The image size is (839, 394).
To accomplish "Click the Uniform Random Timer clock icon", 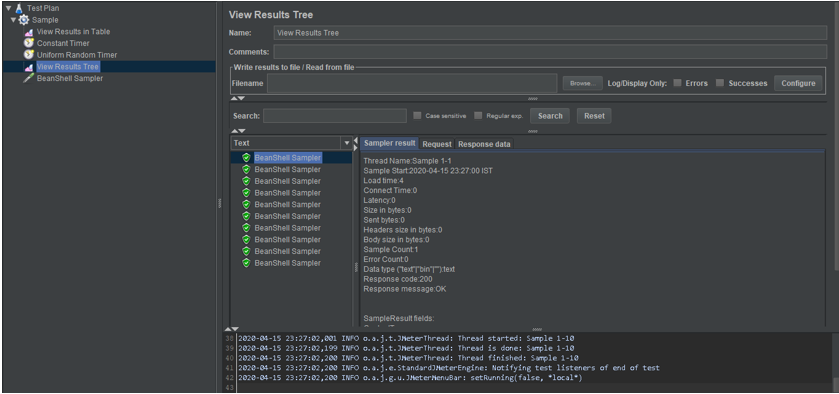I will [29, 55].
